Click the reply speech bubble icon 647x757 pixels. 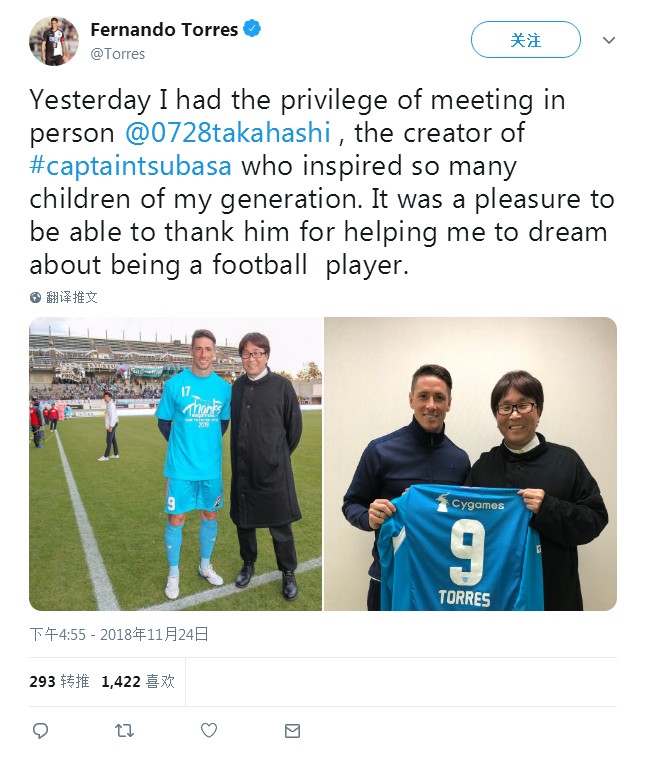40,731
